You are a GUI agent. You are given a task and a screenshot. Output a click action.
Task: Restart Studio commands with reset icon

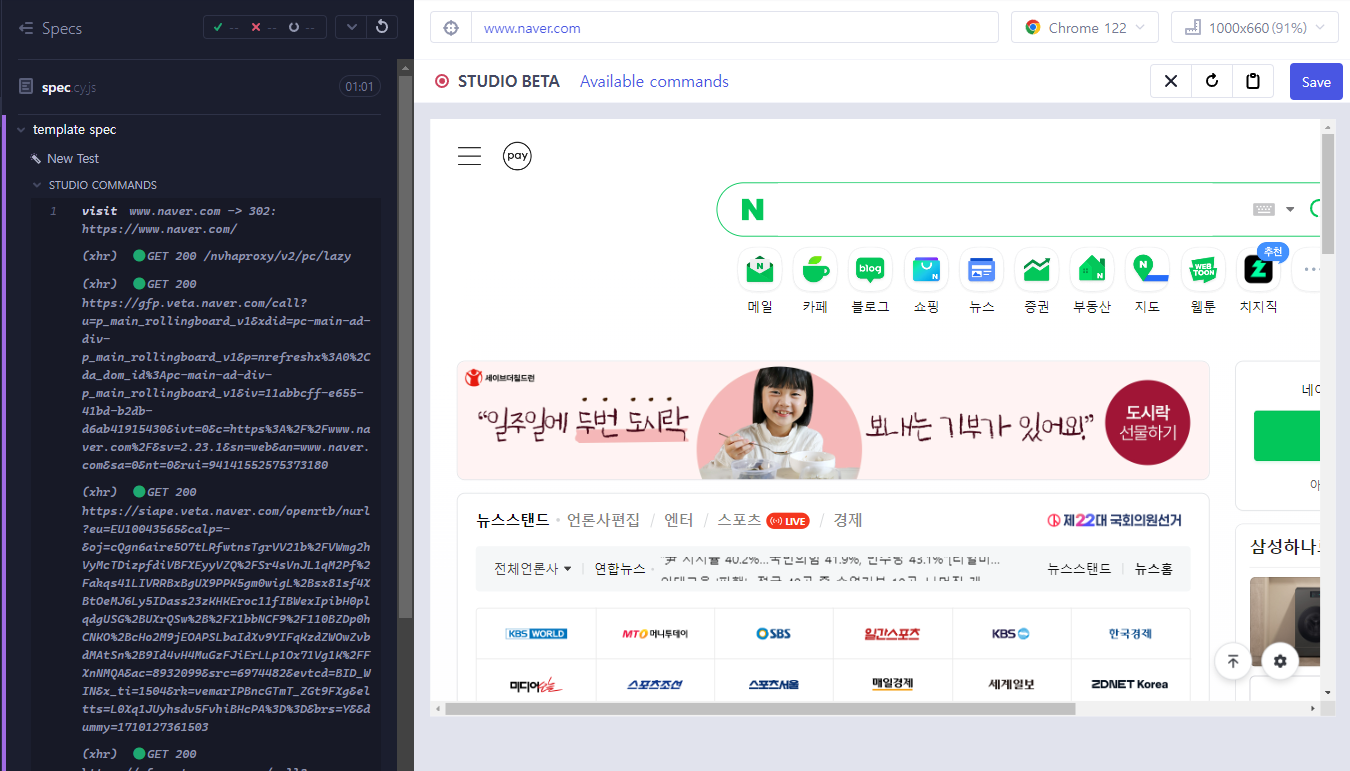point(1212,81)
